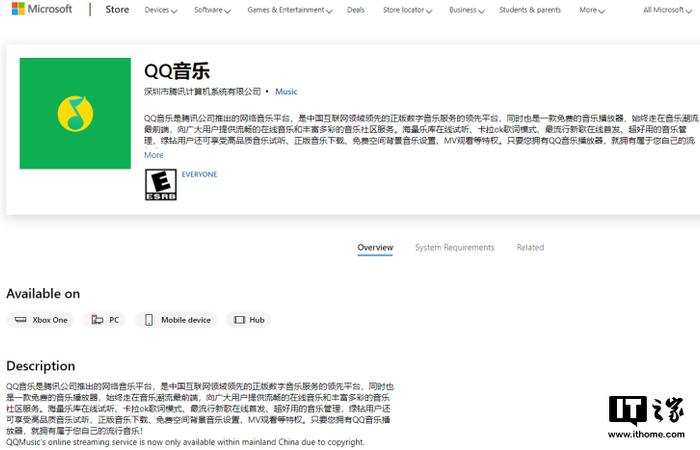Screen dimensions: 700x450
Task: Click the Available on heading
Action: click(x=43, y=294)
